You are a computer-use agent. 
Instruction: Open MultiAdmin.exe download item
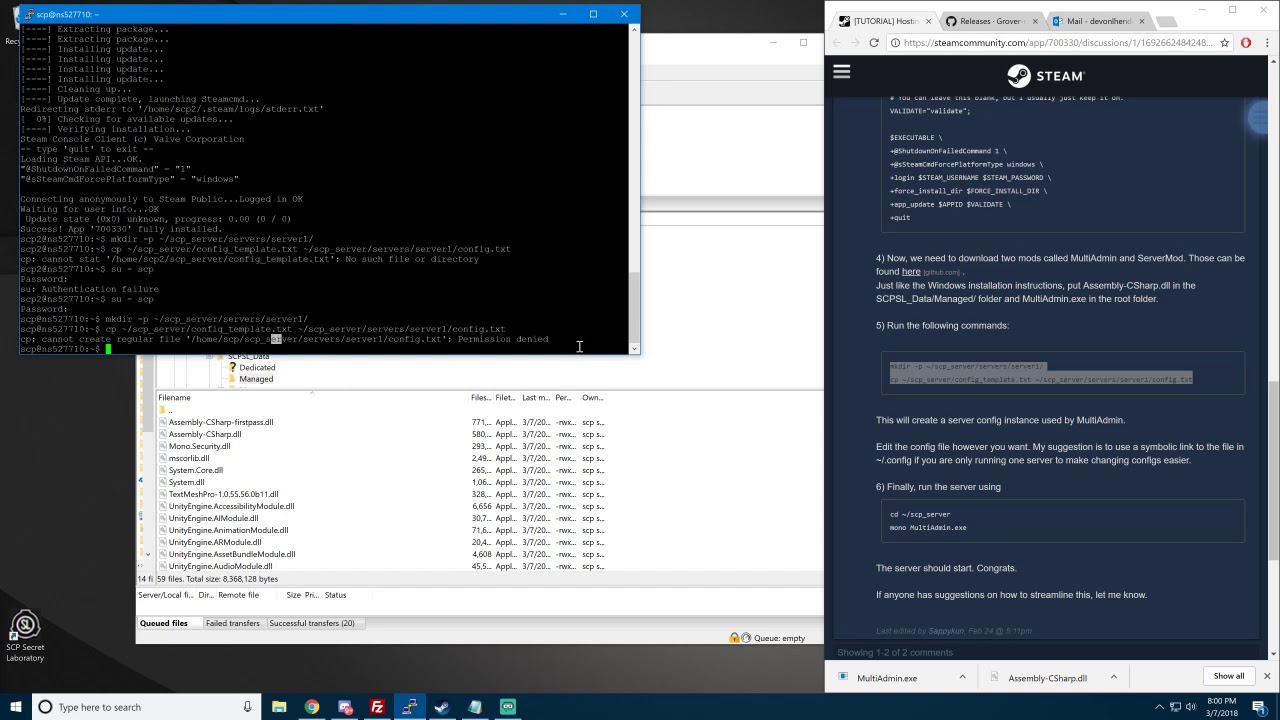[x=886, y=678]
